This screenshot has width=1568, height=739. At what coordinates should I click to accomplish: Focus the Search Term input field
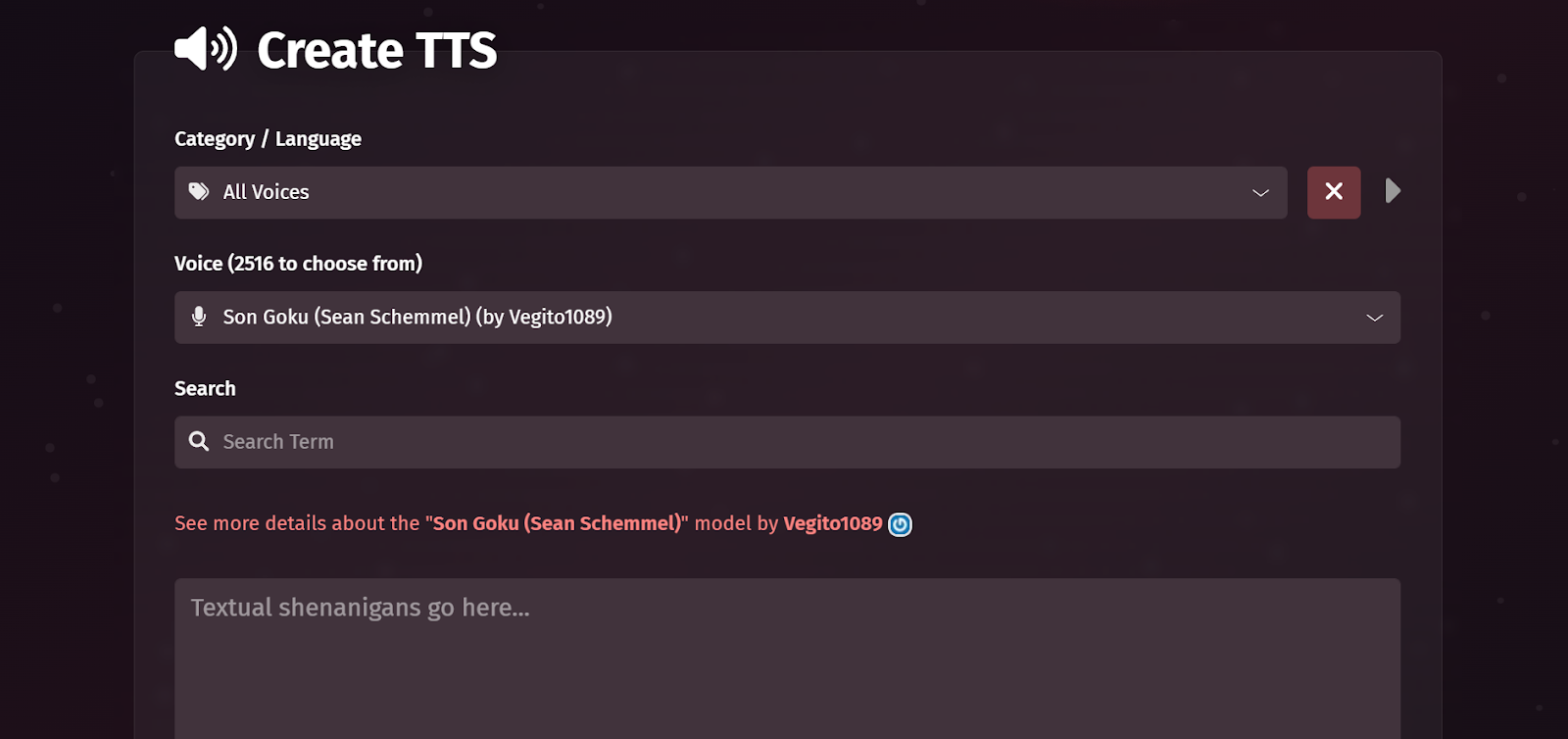coord(787,442)
